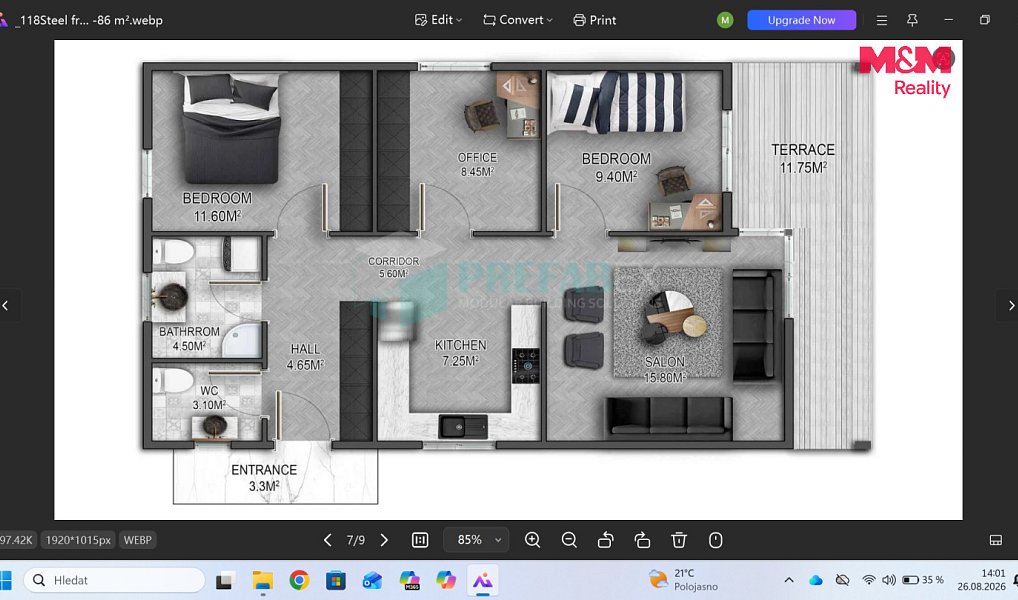The width and height of the screenshot is (1018, 600).
Task: Open the clock showing 14:01
Action: click(x=981, y=580)
